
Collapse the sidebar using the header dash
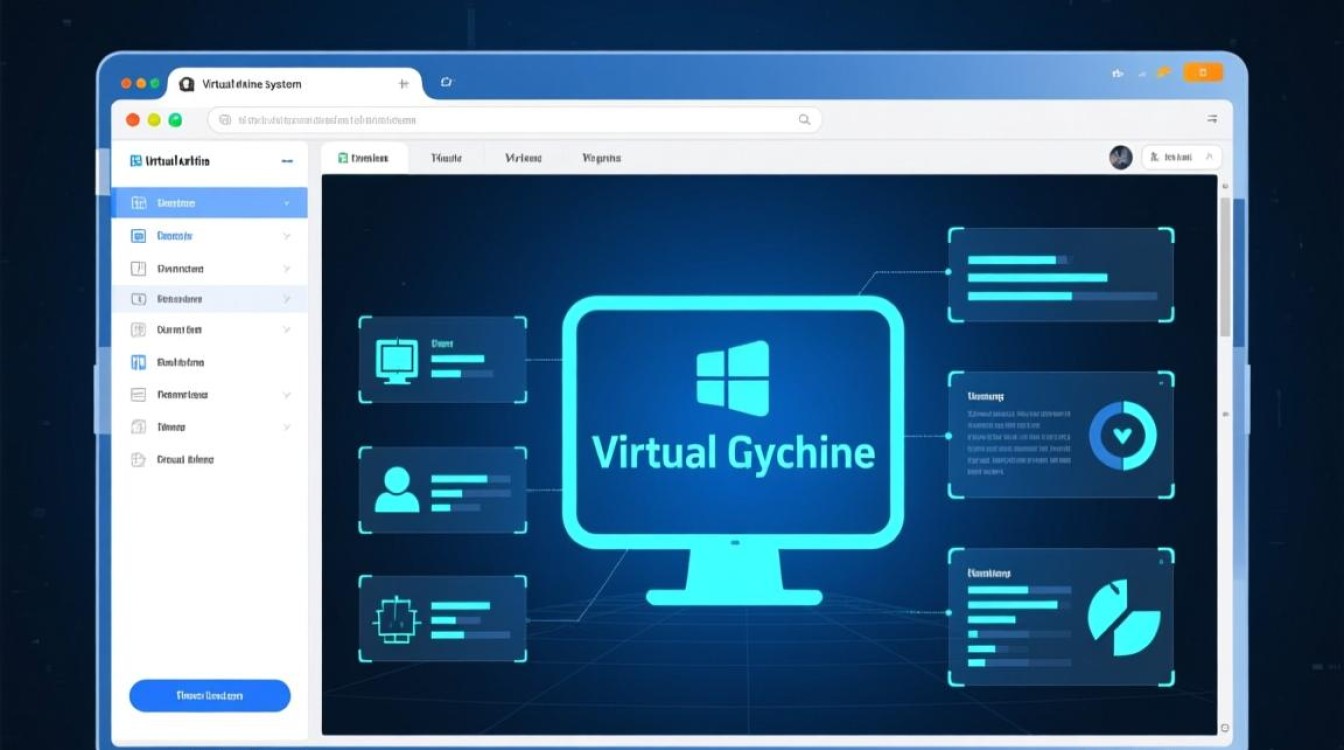pos(287,161)
